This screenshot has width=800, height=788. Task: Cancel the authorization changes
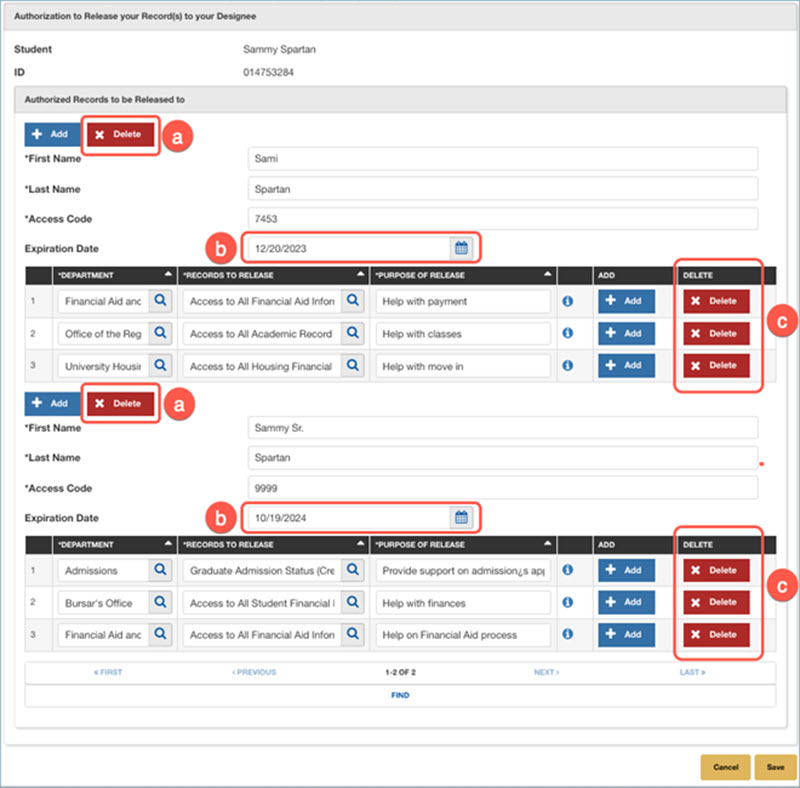click(725, 767)
